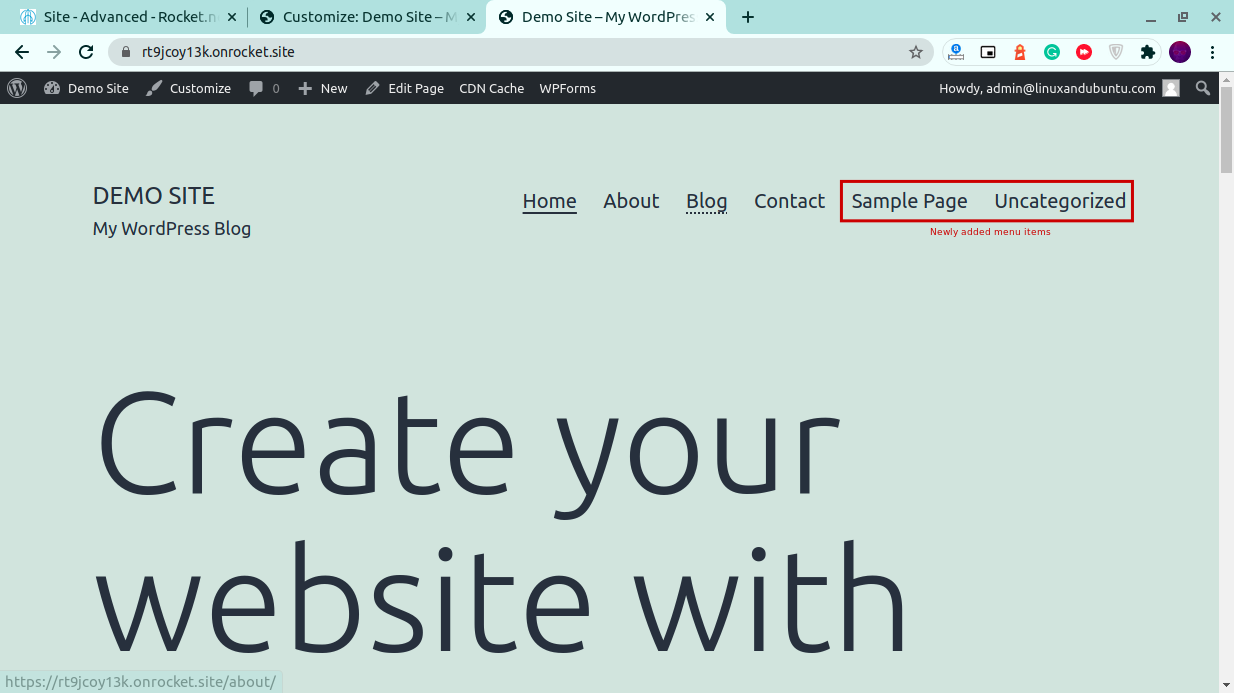Navigate to the Blog menu link
Image resolution: width=1234 pixels, height=693 pixels.
(706, 201)
